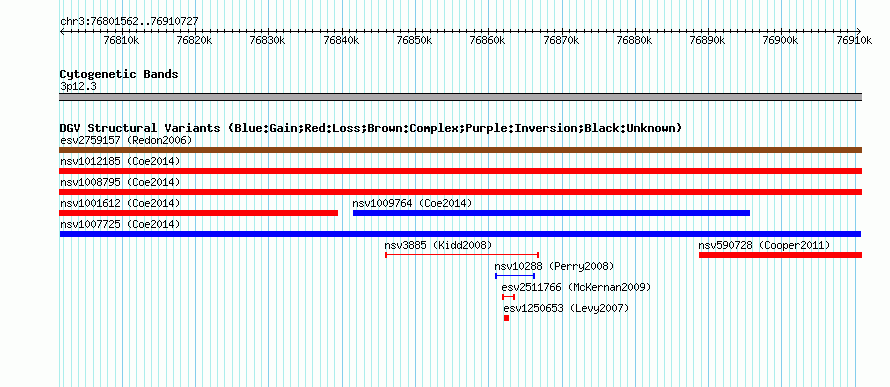This screenshot has width=890, height=387.
Task: Click the 76830k ruler tick label
Action: pyautogui.click(x=268, y=40)
